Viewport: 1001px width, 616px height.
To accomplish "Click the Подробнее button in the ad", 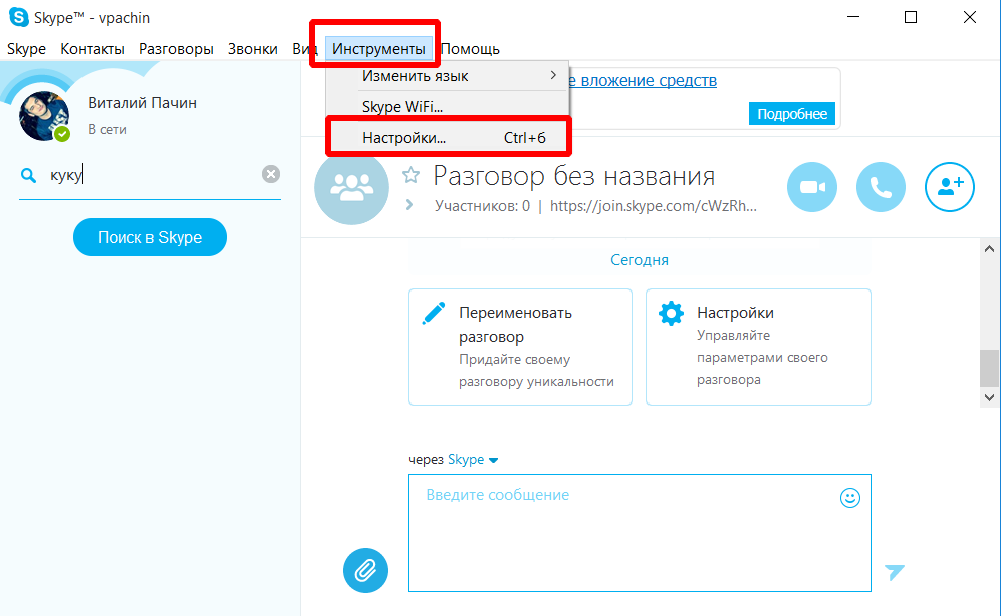I will click(791, 114).
